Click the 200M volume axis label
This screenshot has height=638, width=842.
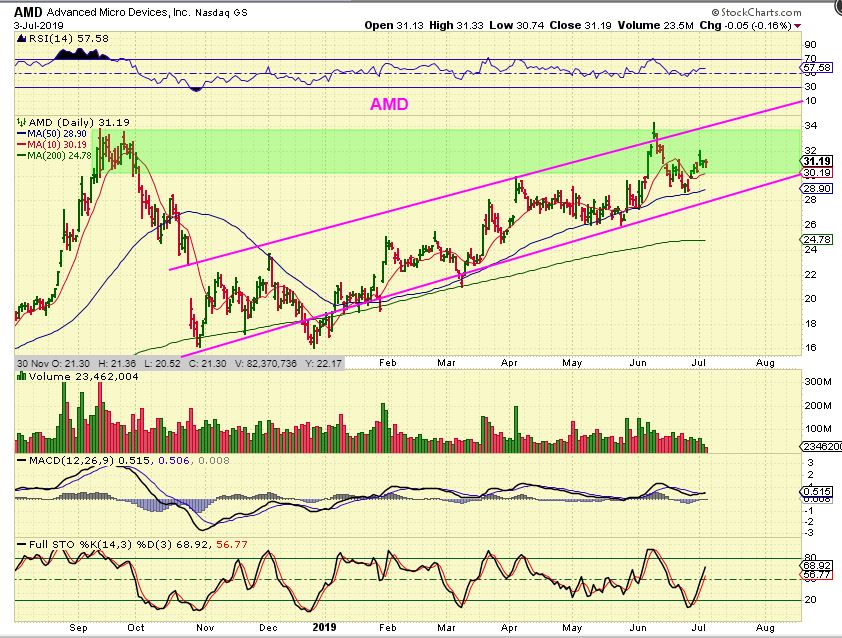tap(817, 405)
